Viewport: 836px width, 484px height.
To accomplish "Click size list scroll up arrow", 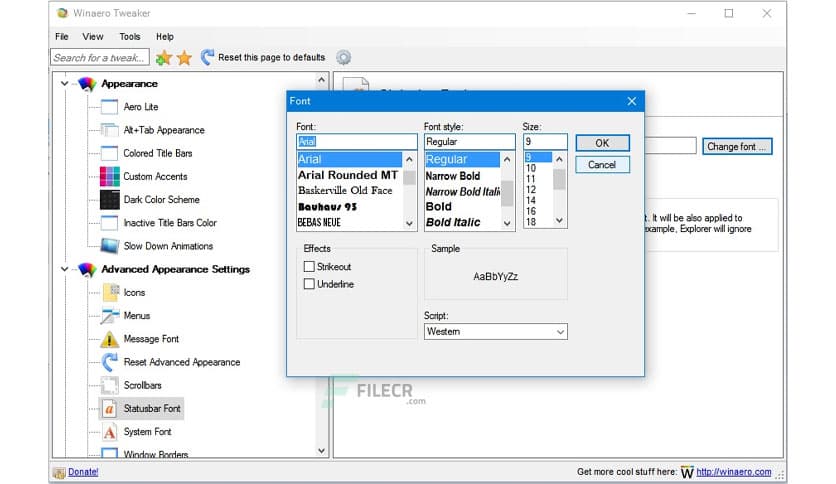I will 559,159.
